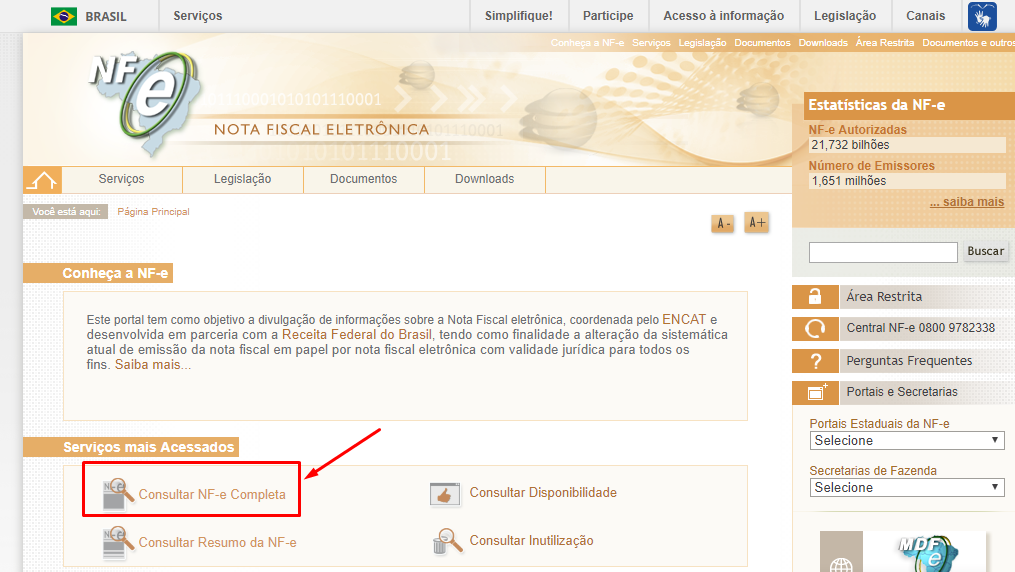Click the Buscar search button

[985, 251]
